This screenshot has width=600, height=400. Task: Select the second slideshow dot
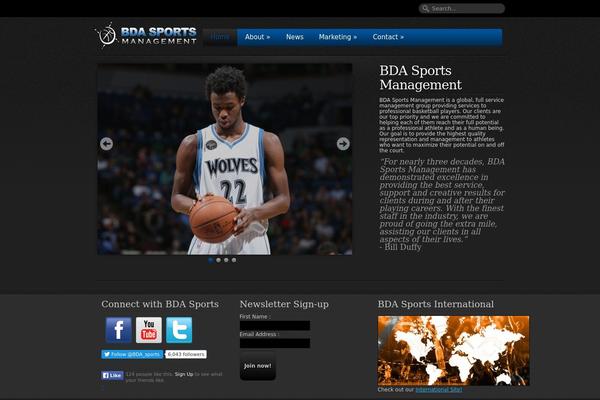pos(218,260)
